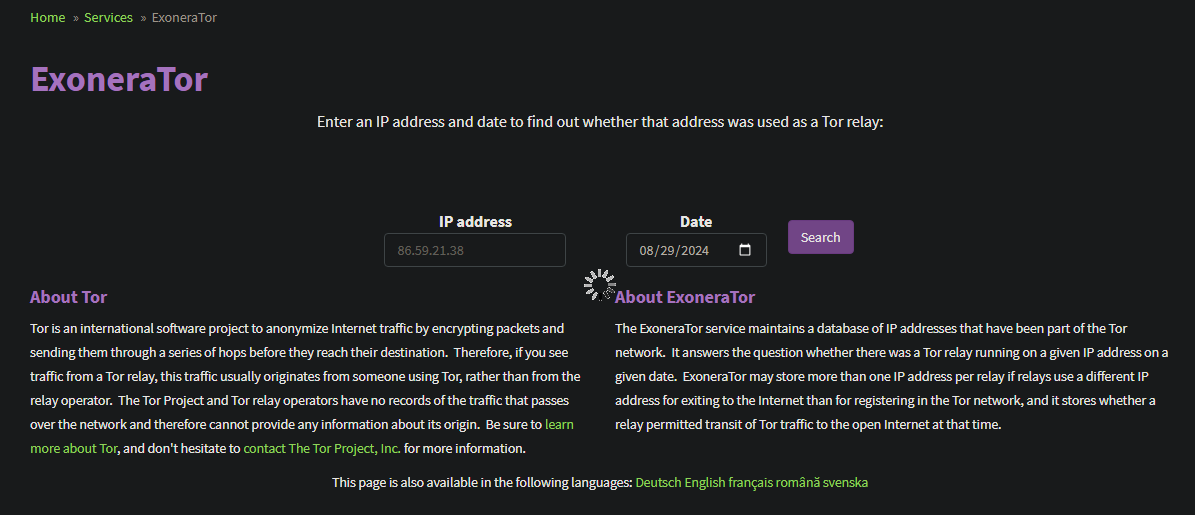Click the About ExoneraTor heading
This screenshot has height=515, width=1195.
pyautogui.click(x=685, y=297)
